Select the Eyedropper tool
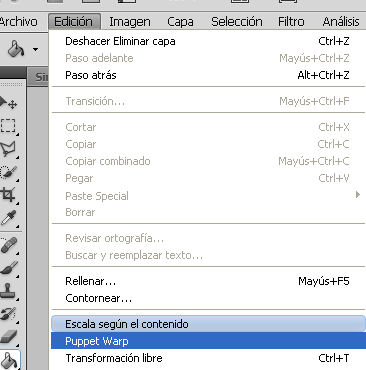The image size is (366, 370). tap(8, 218)
